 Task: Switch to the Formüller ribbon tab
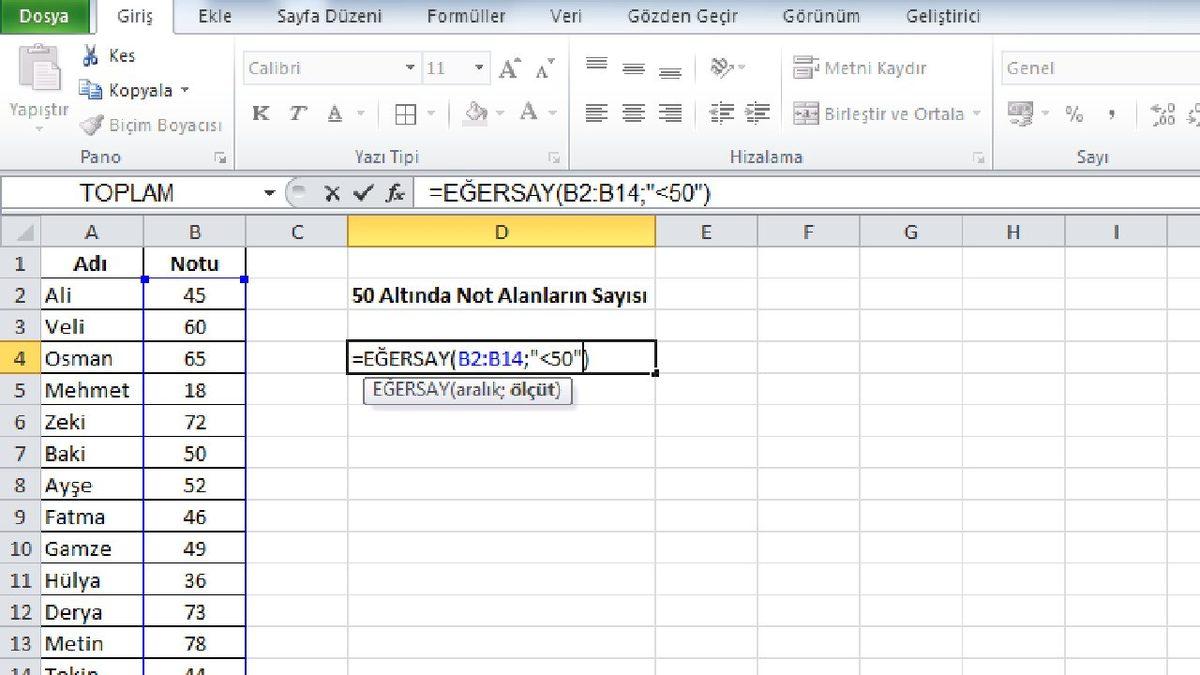click(466, 16)
